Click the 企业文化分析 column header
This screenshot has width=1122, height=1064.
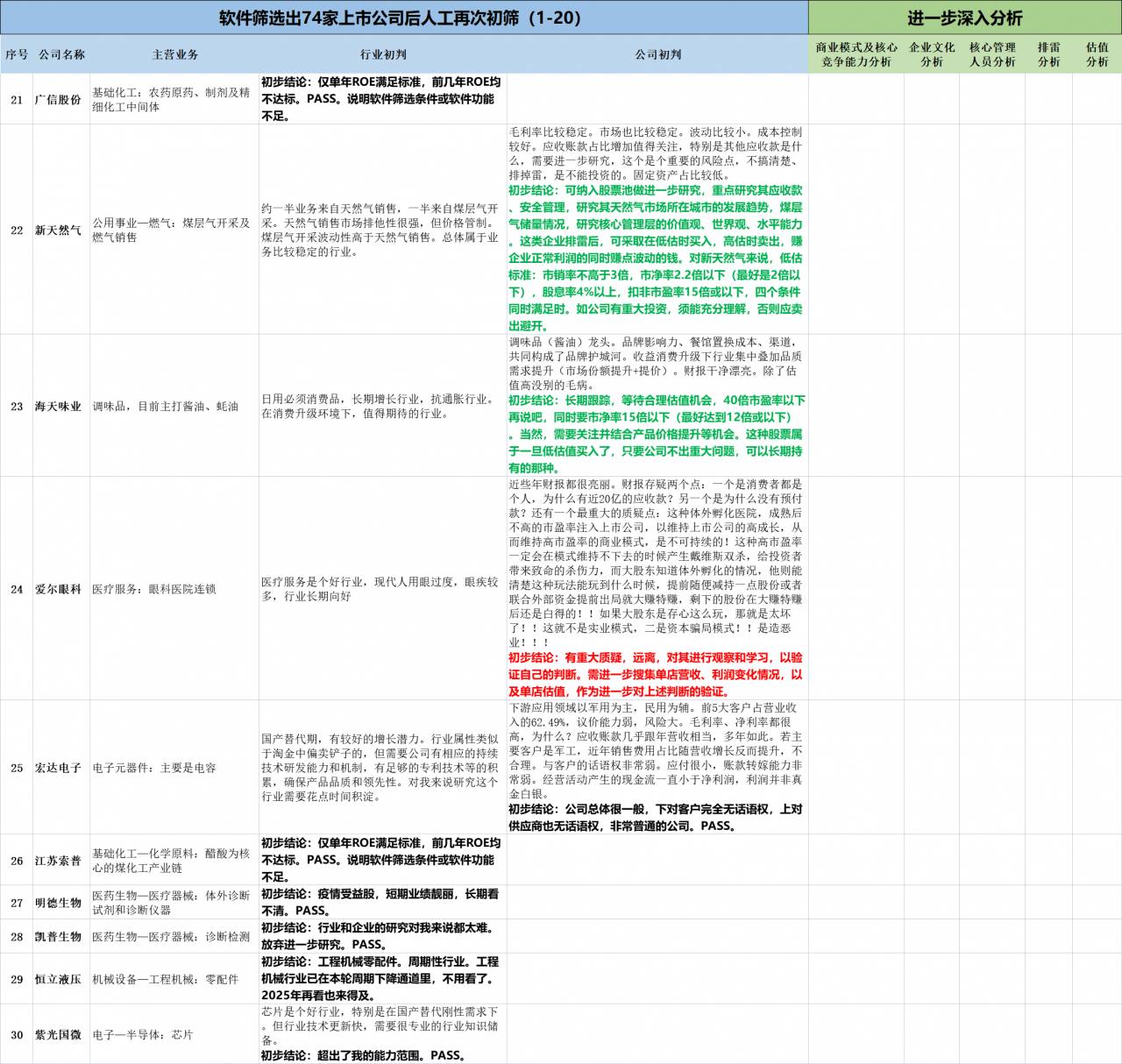point(932,54)
